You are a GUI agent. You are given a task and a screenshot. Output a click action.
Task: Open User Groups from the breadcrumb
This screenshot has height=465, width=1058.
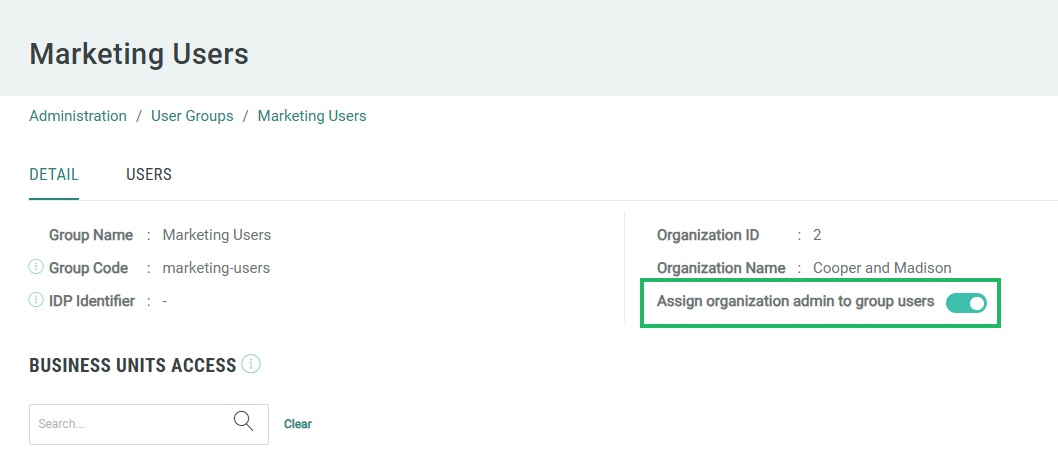[x=192, y=116]
